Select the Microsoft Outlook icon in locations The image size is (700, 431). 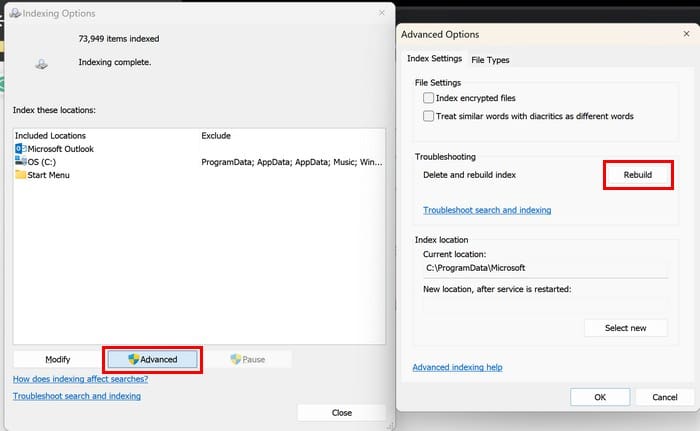[21, 149]
